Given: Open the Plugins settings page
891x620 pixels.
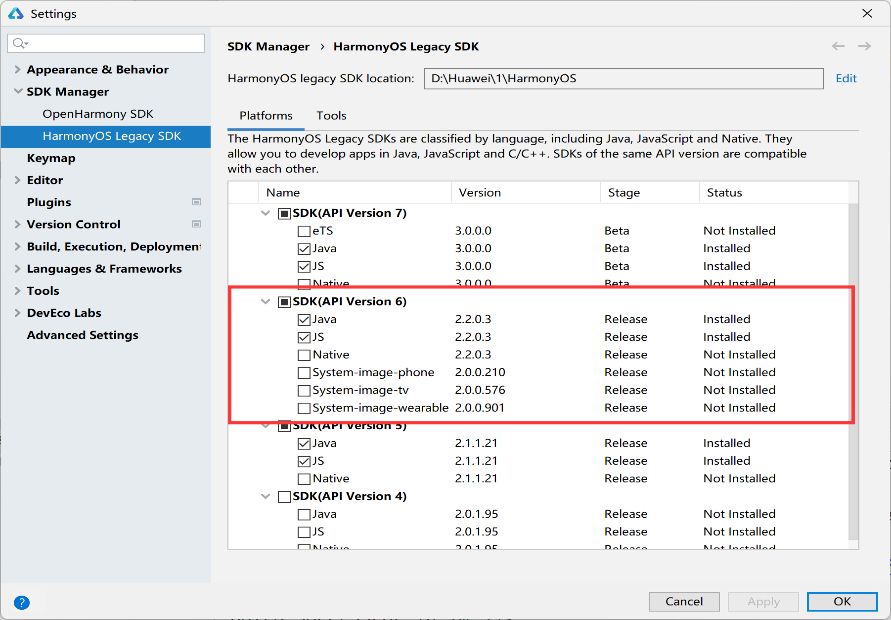Looking at the screenshot, I should click(x=49, y=202).
